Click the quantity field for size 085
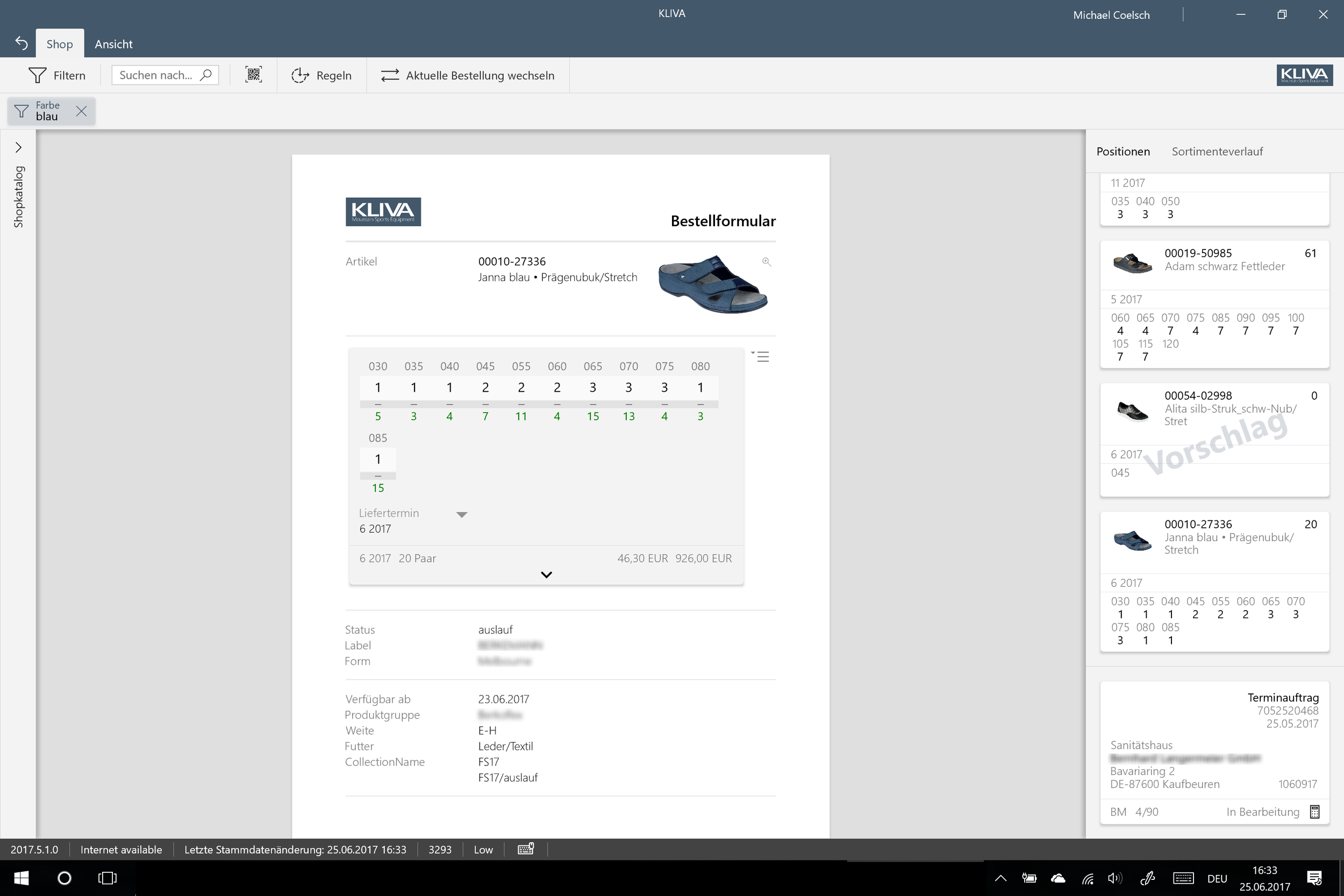 coord(378,459)
